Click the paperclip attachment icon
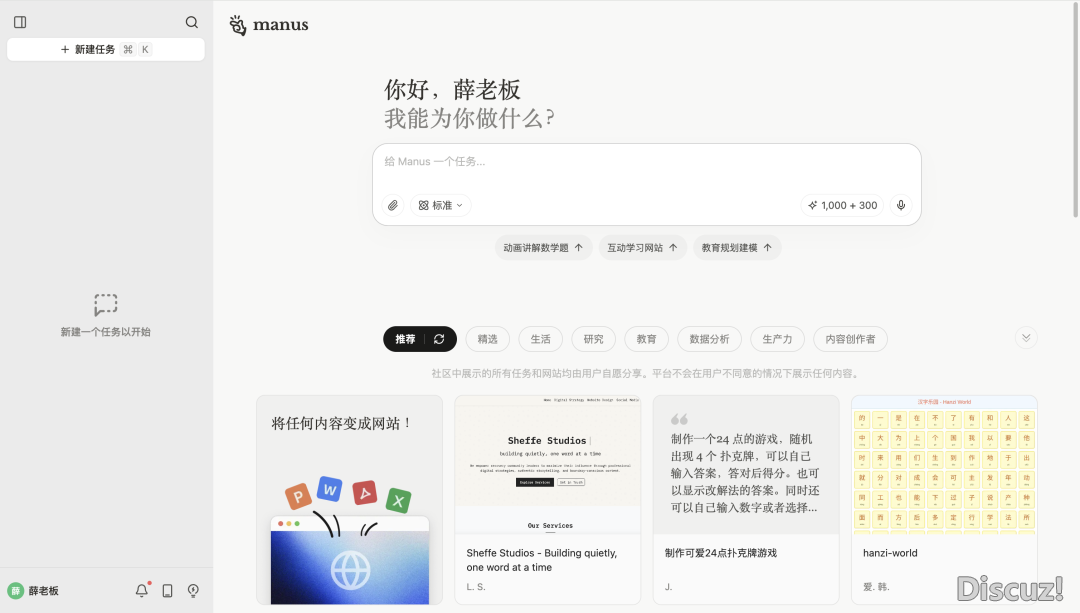The image size is (1080, 613). 393,205
